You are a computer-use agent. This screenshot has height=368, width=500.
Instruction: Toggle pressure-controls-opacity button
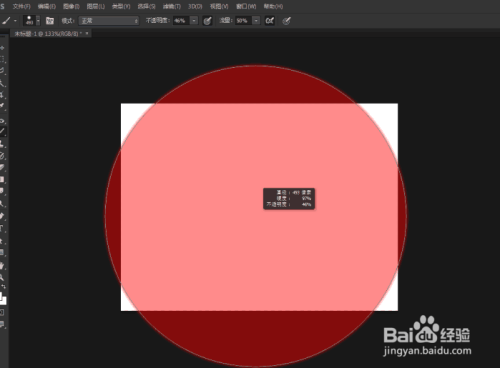[207, 21]
